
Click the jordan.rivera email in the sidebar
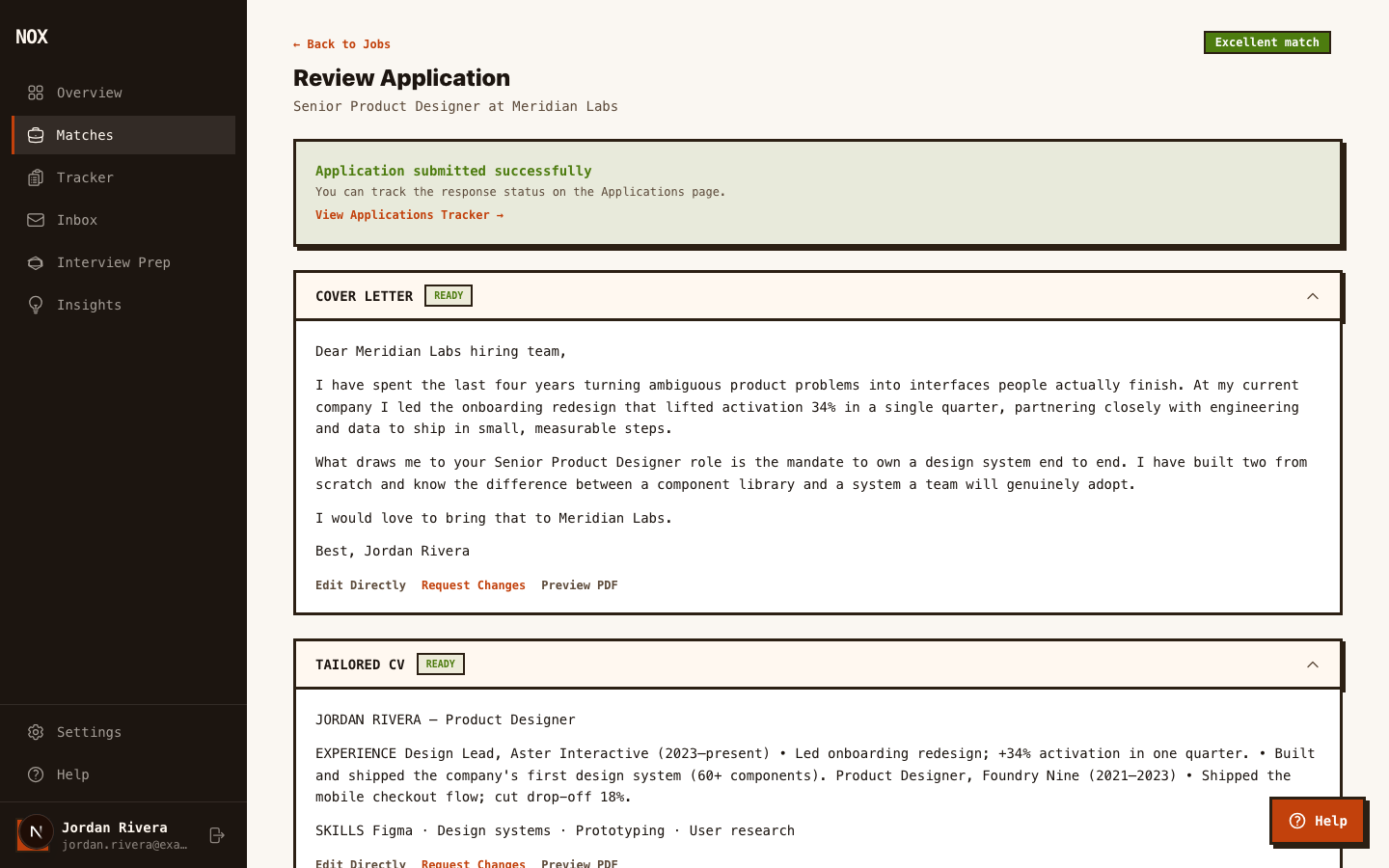[x=124, y=845]
